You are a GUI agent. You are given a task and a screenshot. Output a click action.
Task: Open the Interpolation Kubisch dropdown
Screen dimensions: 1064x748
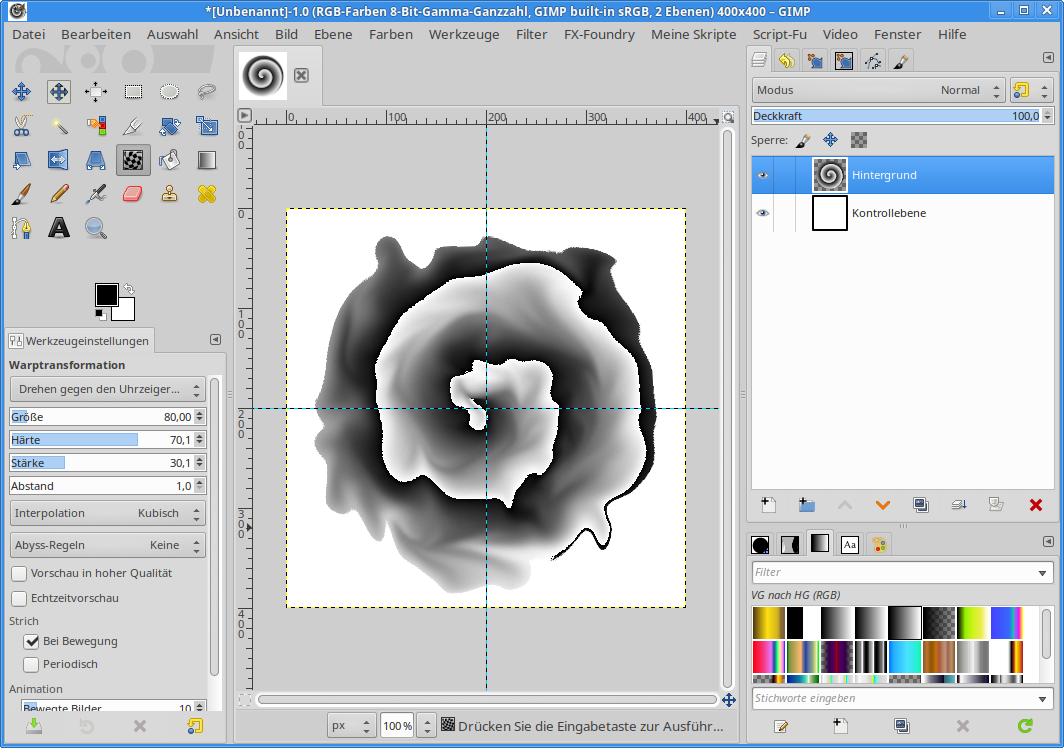tap(107, 513)
